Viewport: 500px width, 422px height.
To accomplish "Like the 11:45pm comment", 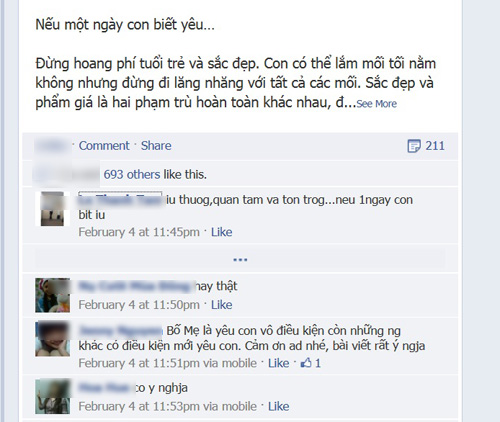I will click(222, 232).
